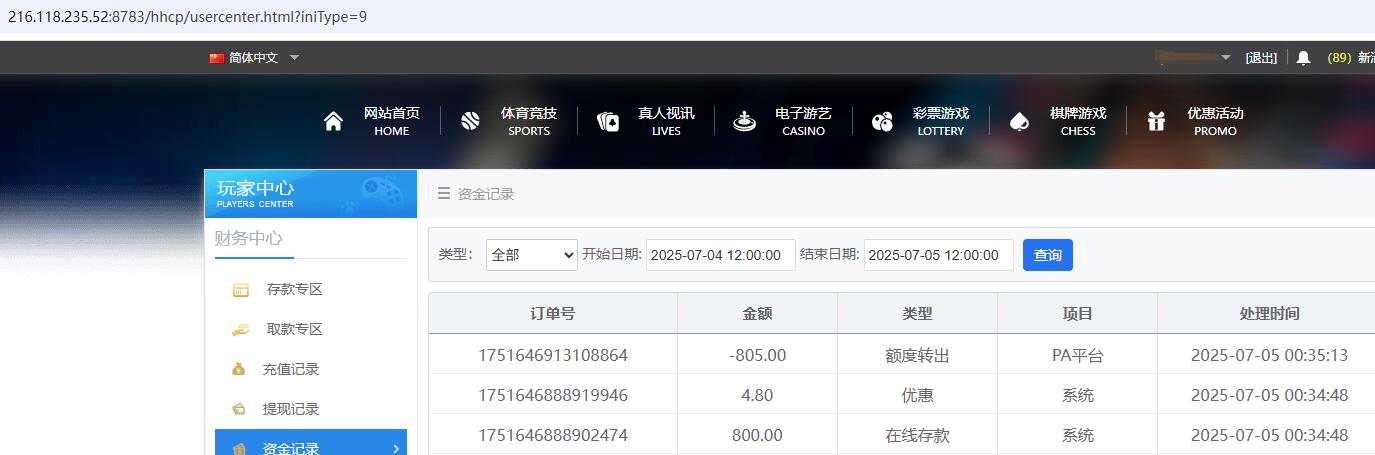Click the promo gift box icon
This screenshot has height=455, width=1375.
click(1156, 121)
